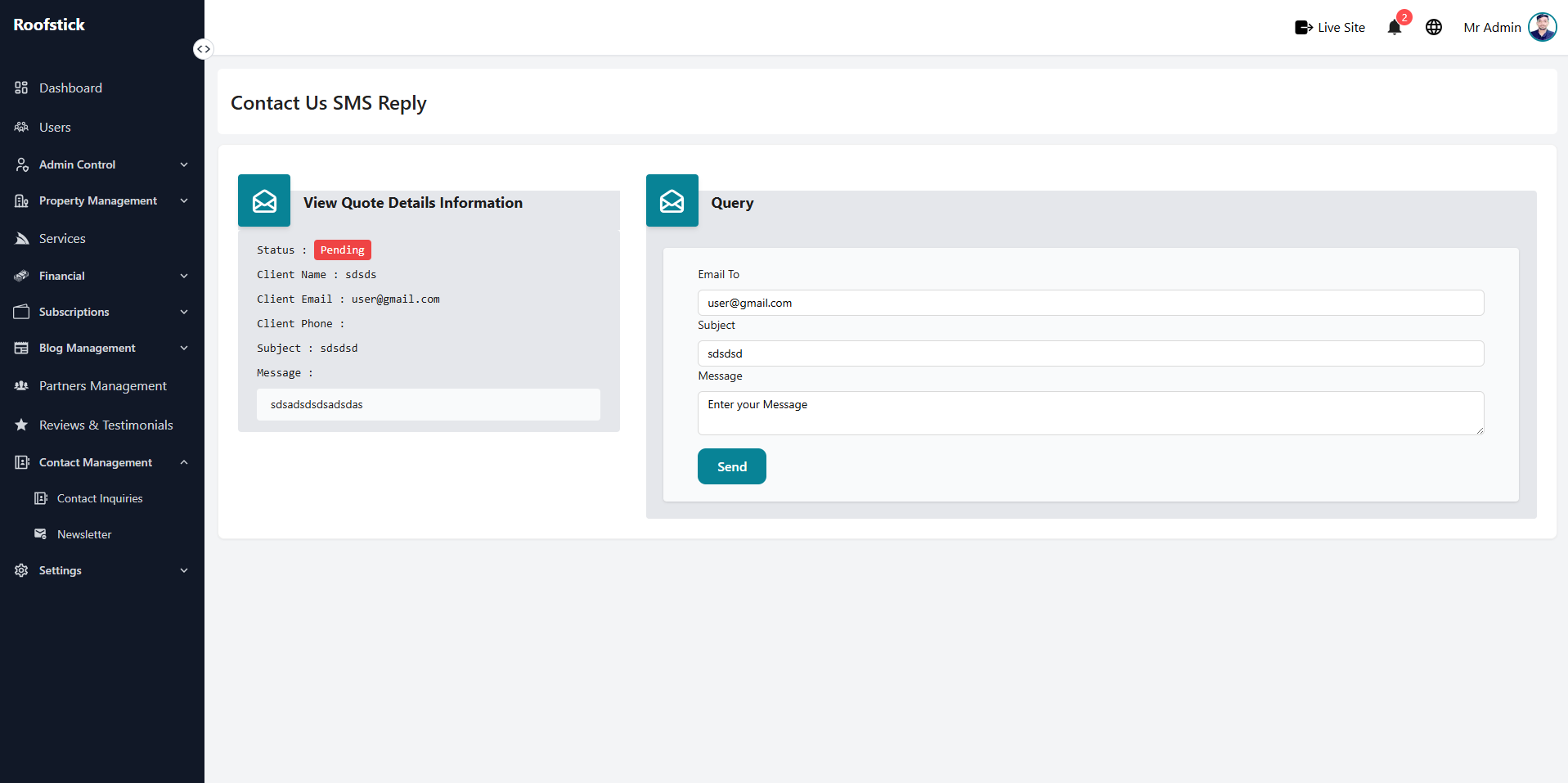Click the sdsadsdsdsadsdas message text

point(317,404)
